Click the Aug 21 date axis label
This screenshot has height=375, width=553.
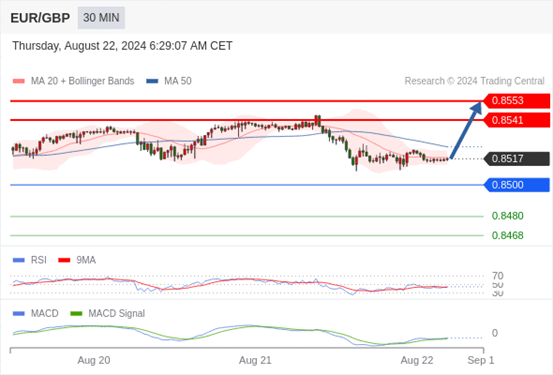click(x=255, y=361)
